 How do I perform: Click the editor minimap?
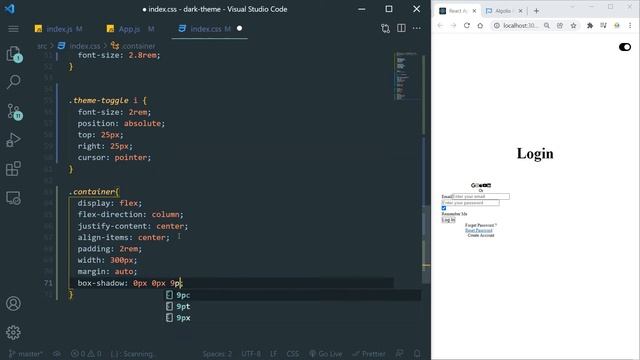407,76
